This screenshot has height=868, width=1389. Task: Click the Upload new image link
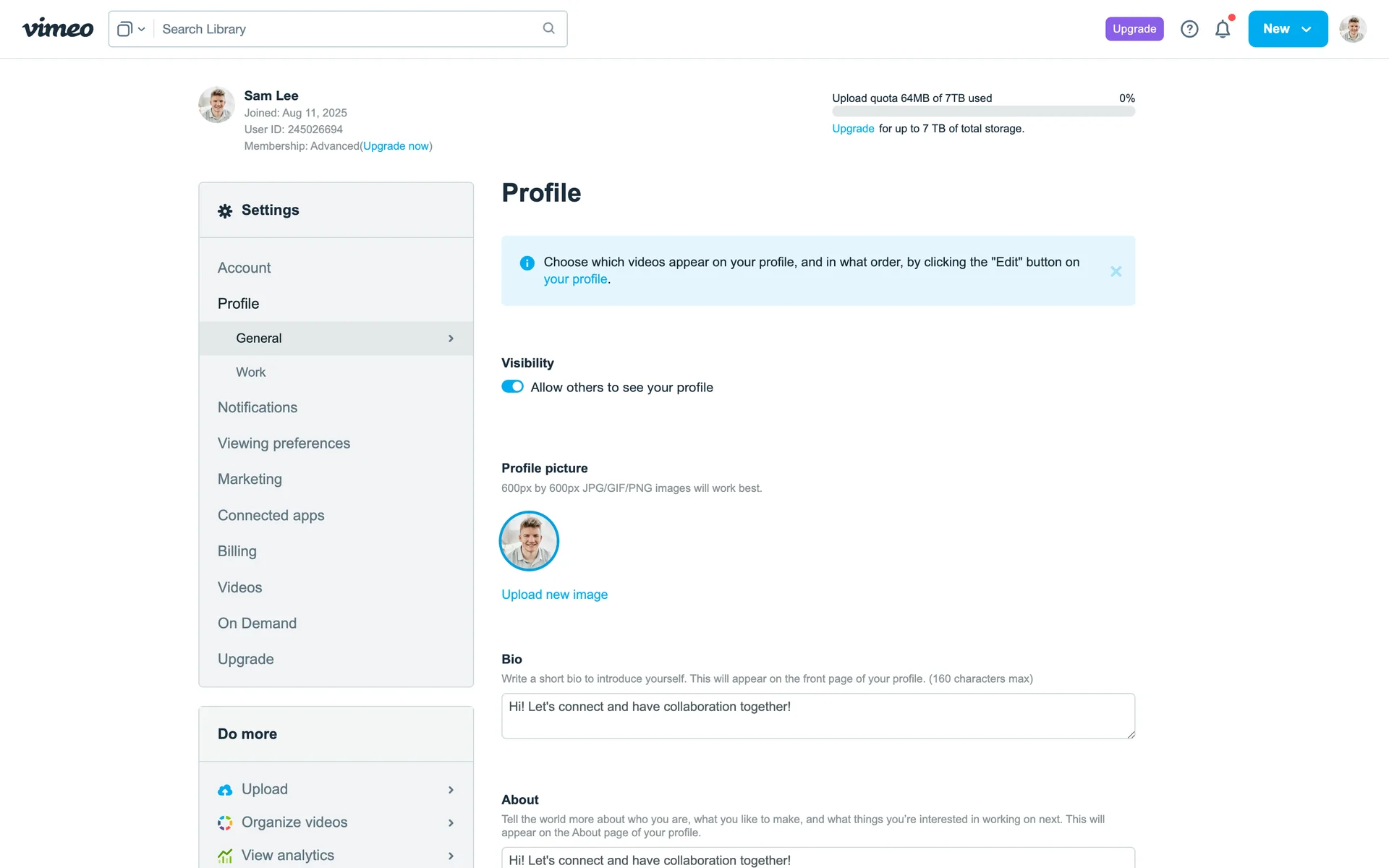[554, 595]
